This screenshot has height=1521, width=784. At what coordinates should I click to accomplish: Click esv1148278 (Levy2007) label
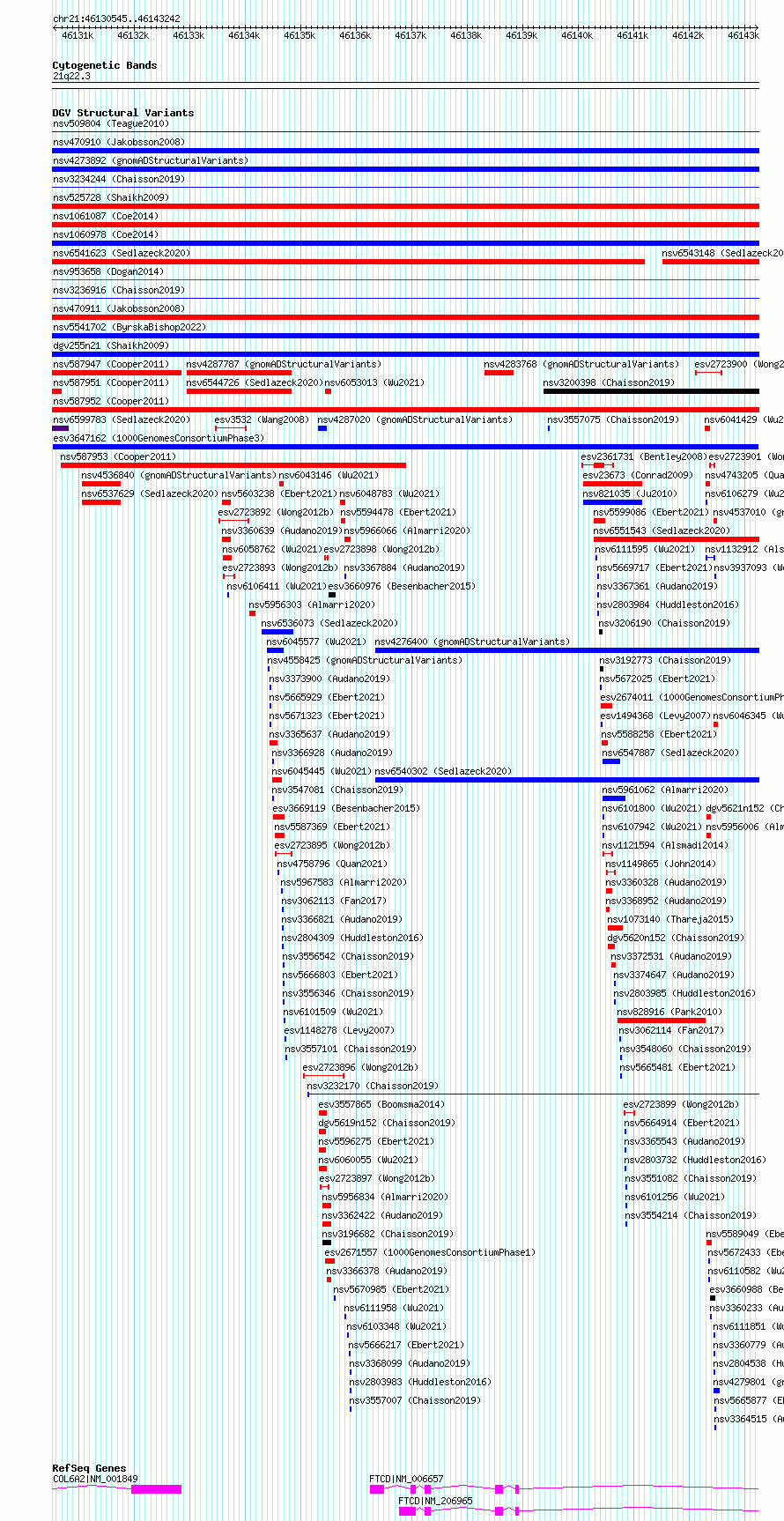[x=339, y=1030]
